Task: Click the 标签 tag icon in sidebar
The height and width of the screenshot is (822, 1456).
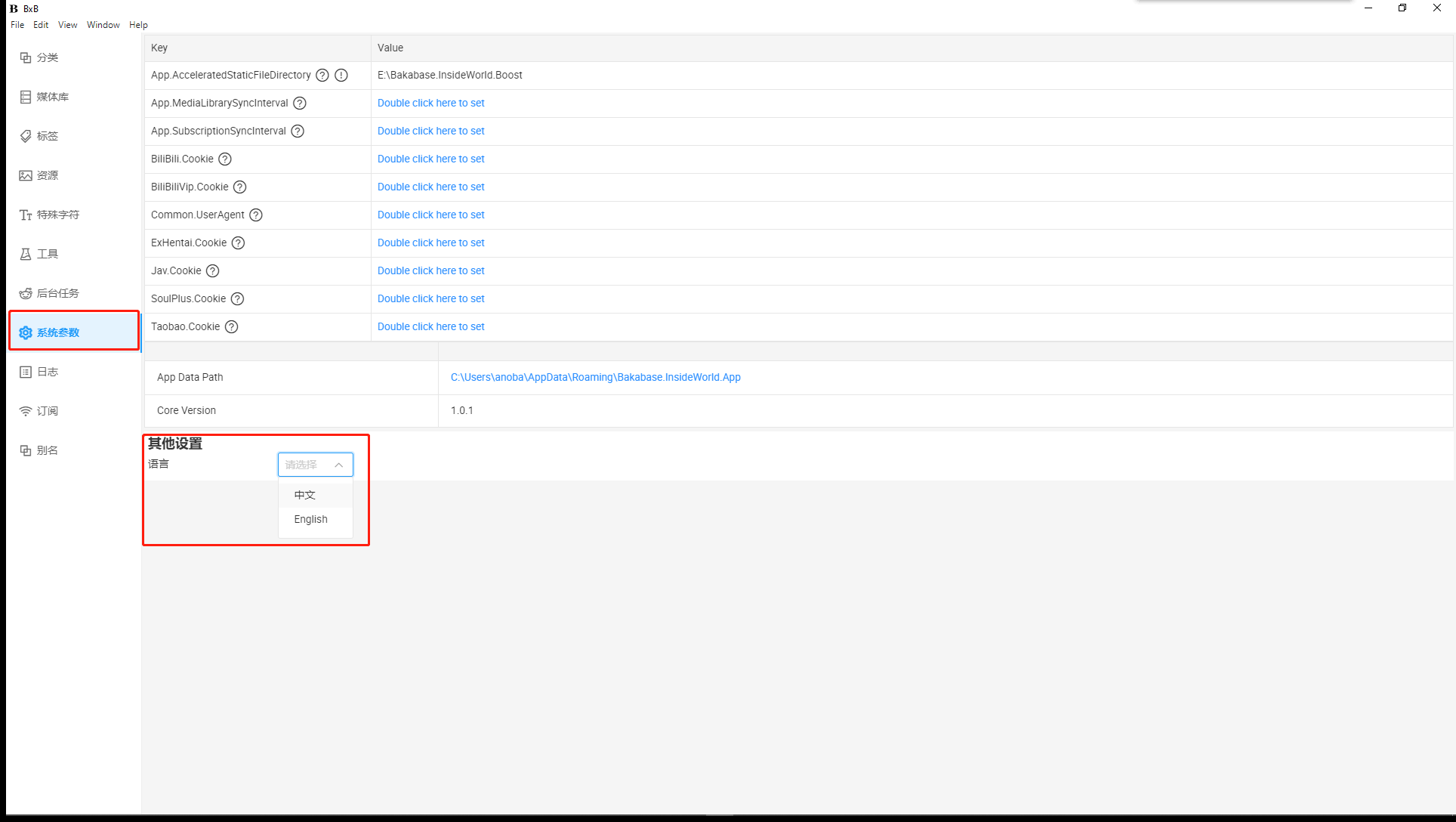Action: point(26,136)
